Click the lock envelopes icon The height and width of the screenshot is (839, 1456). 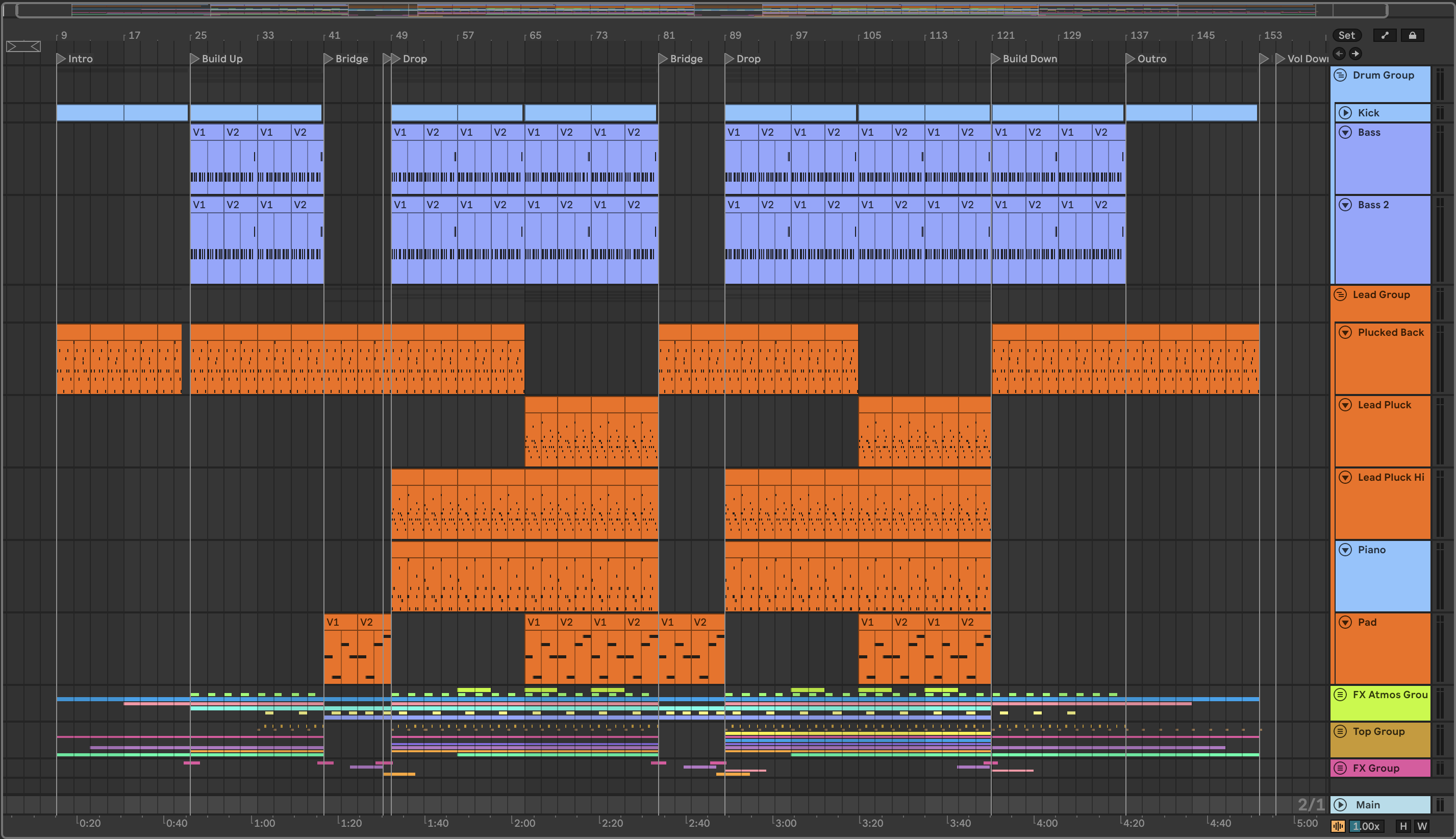coord(1412,35)
